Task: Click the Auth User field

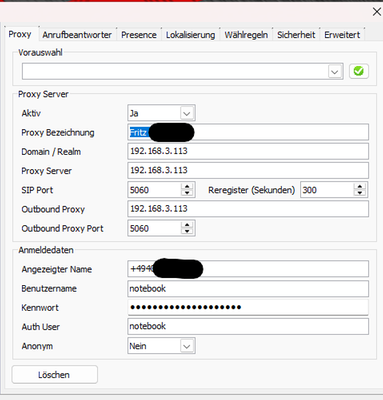Action: coord(248,326)
